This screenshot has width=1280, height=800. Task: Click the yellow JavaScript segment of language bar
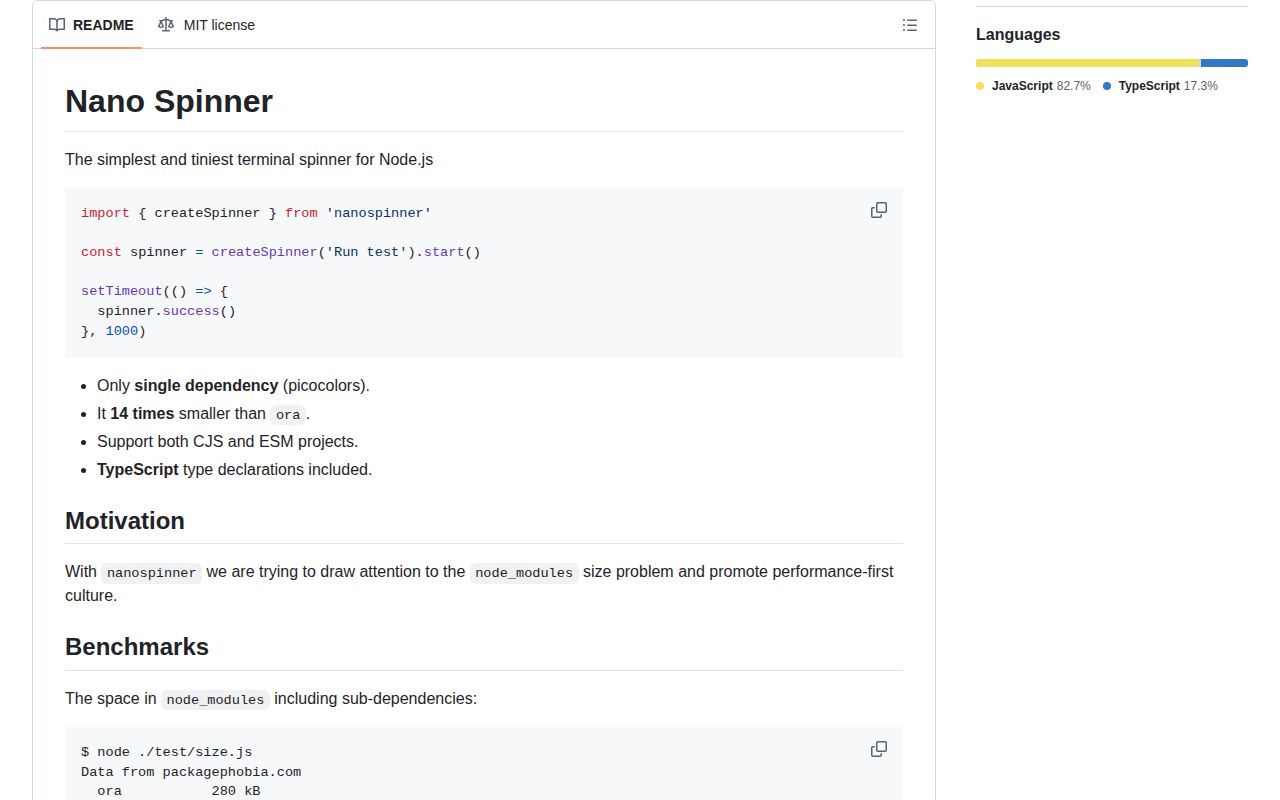1088,63
